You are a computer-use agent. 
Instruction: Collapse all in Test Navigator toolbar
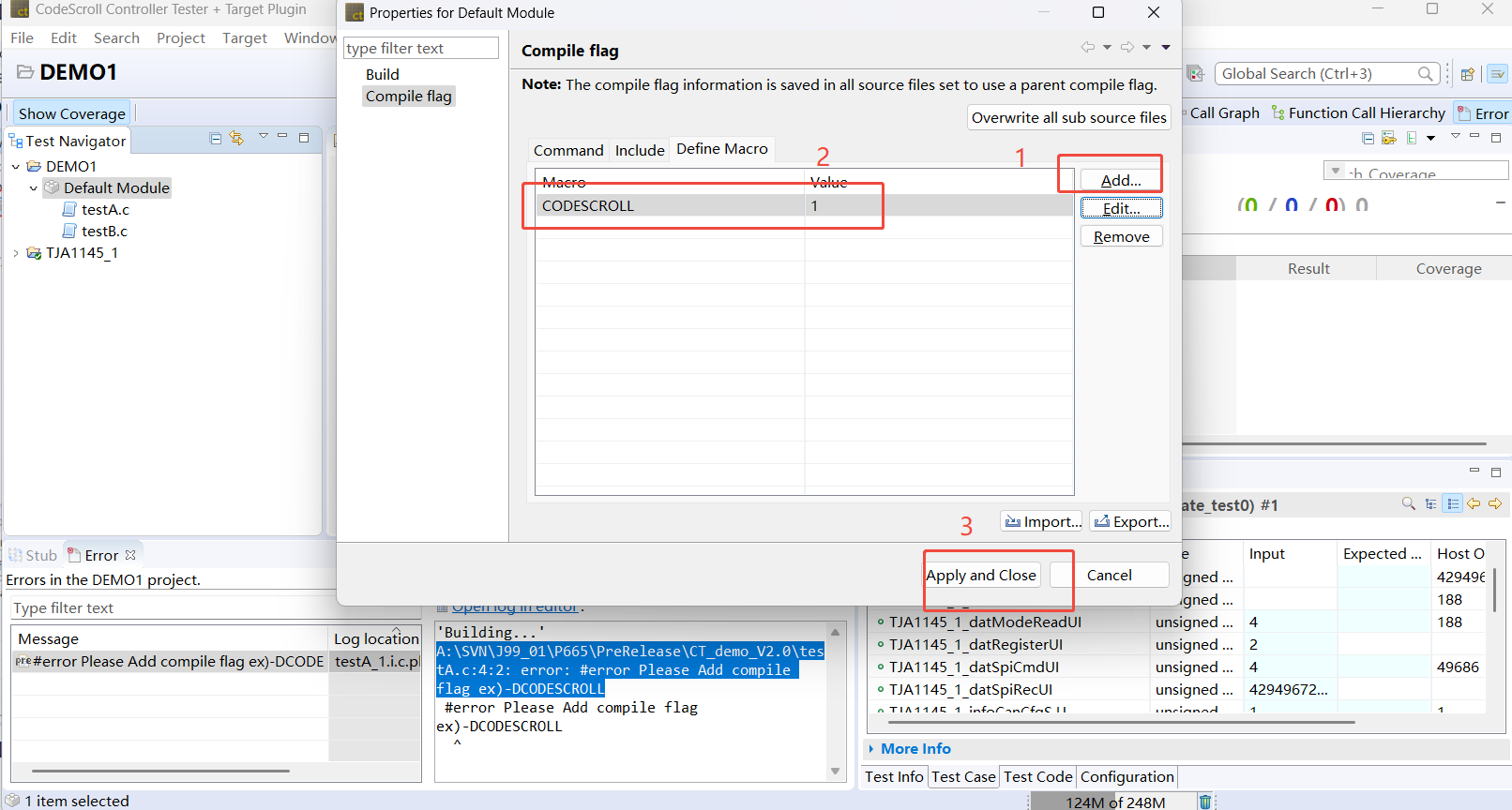coord(216,139)
